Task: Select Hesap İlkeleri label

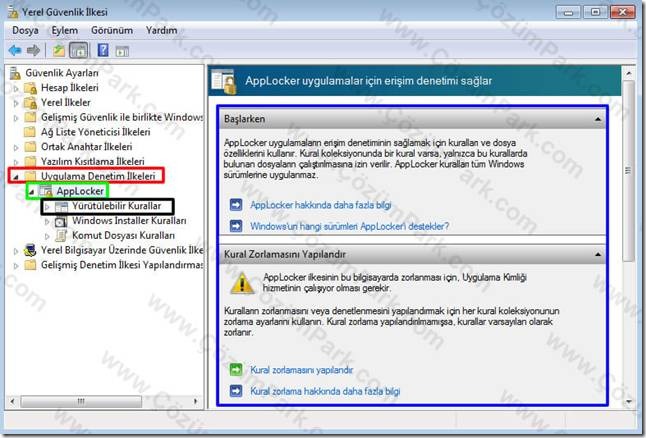Action: tap(70, 87)
